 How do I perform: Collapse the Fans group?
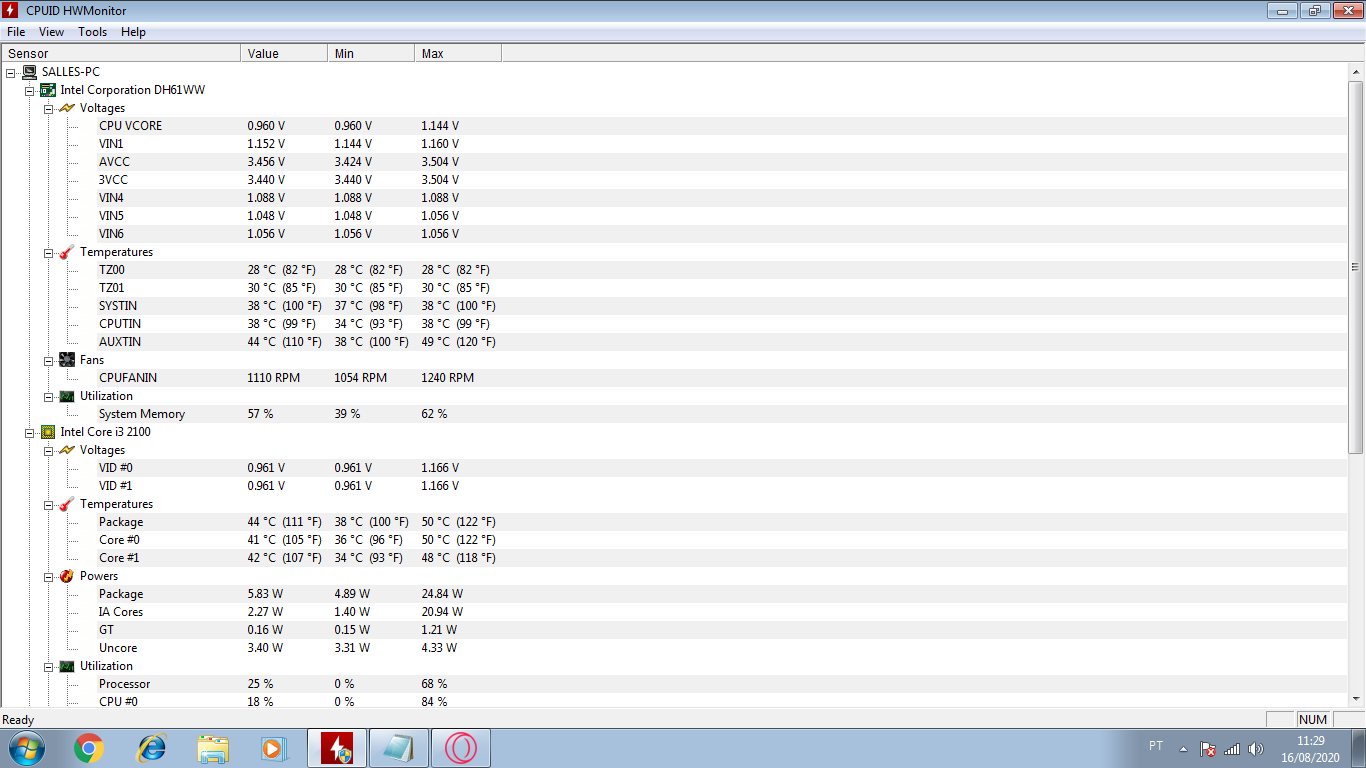point(49,360)
